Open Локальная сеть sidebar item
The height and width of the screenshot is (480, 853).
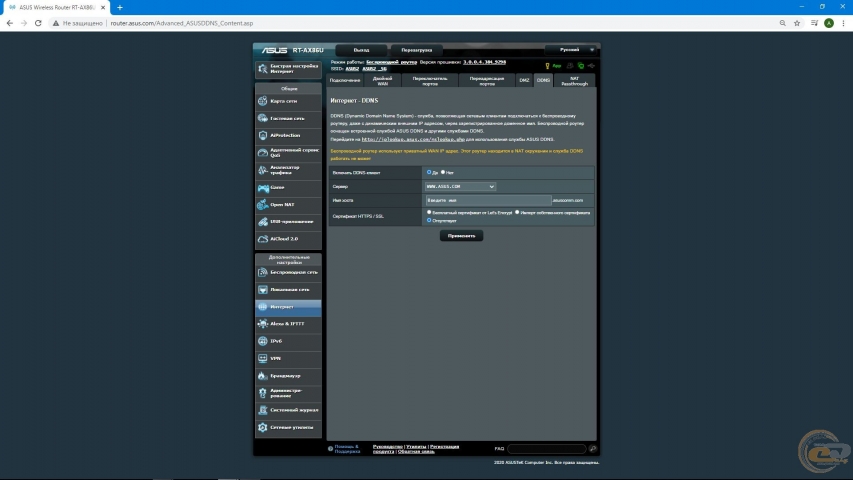pyautogui.click(x=288, y=290)
